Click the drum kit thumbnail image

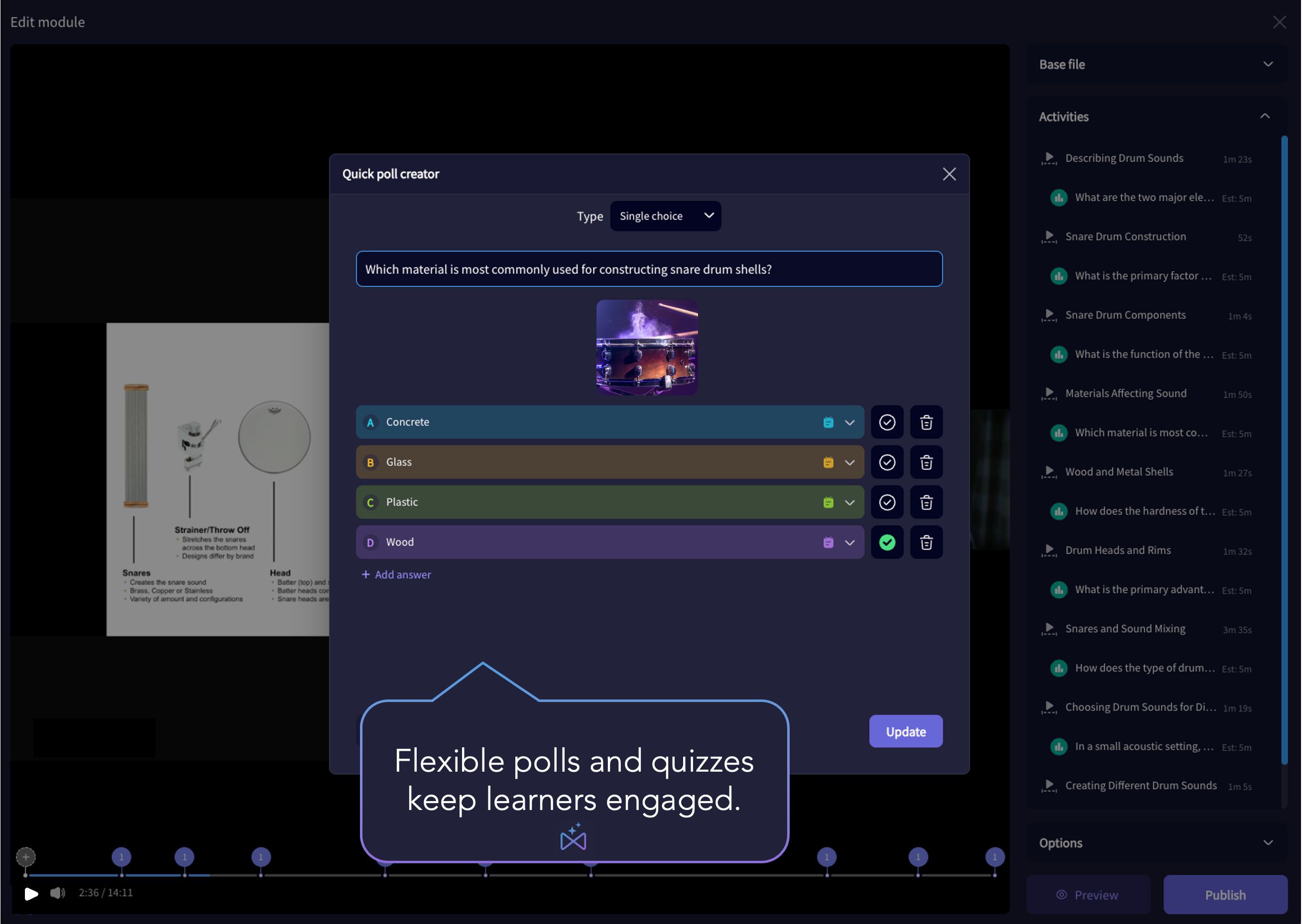click(x=648, y=347)
